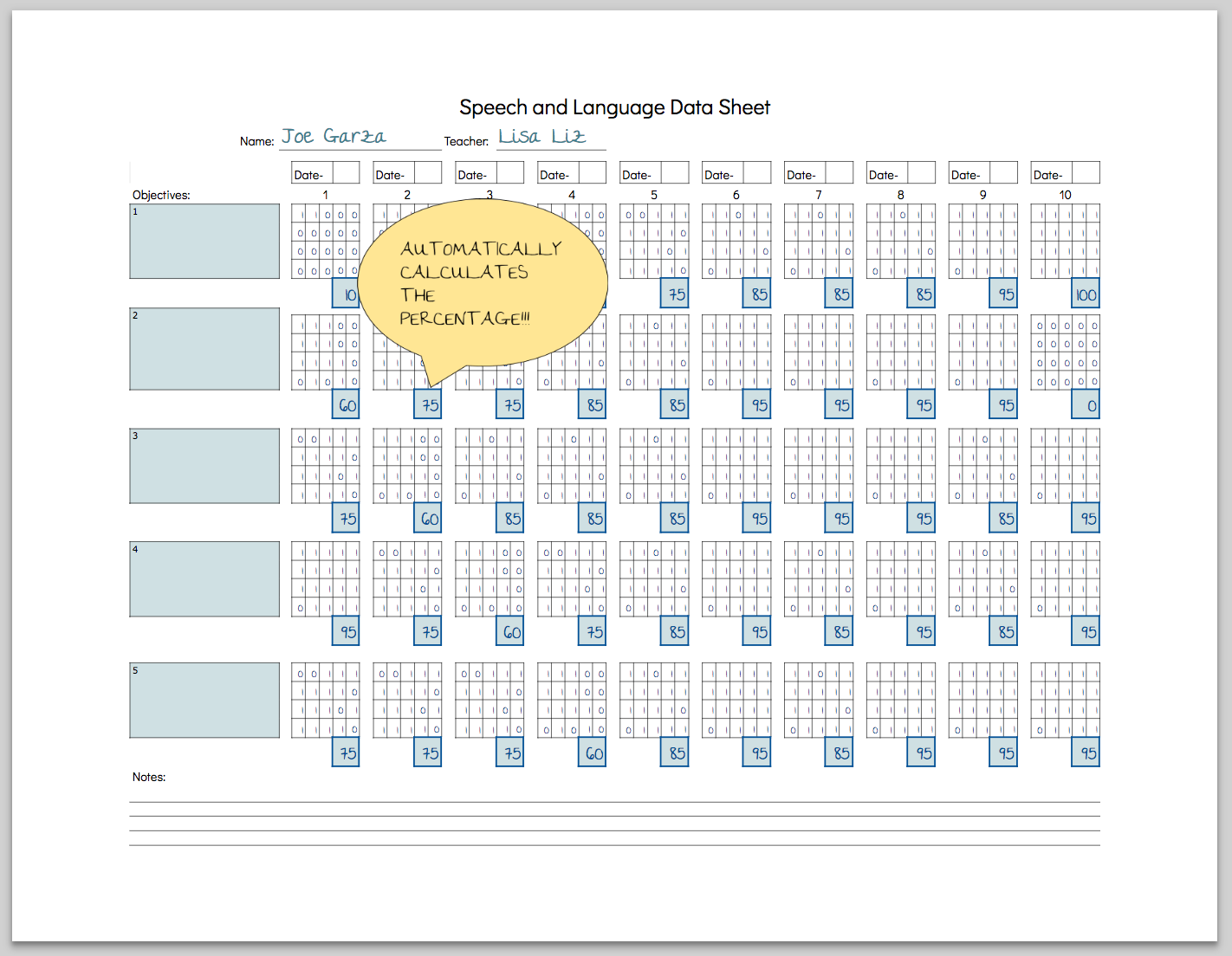Click the Speech and Language Data Sheet title
This screenshot has width=1232, height=956.
[x=615, y=107]
